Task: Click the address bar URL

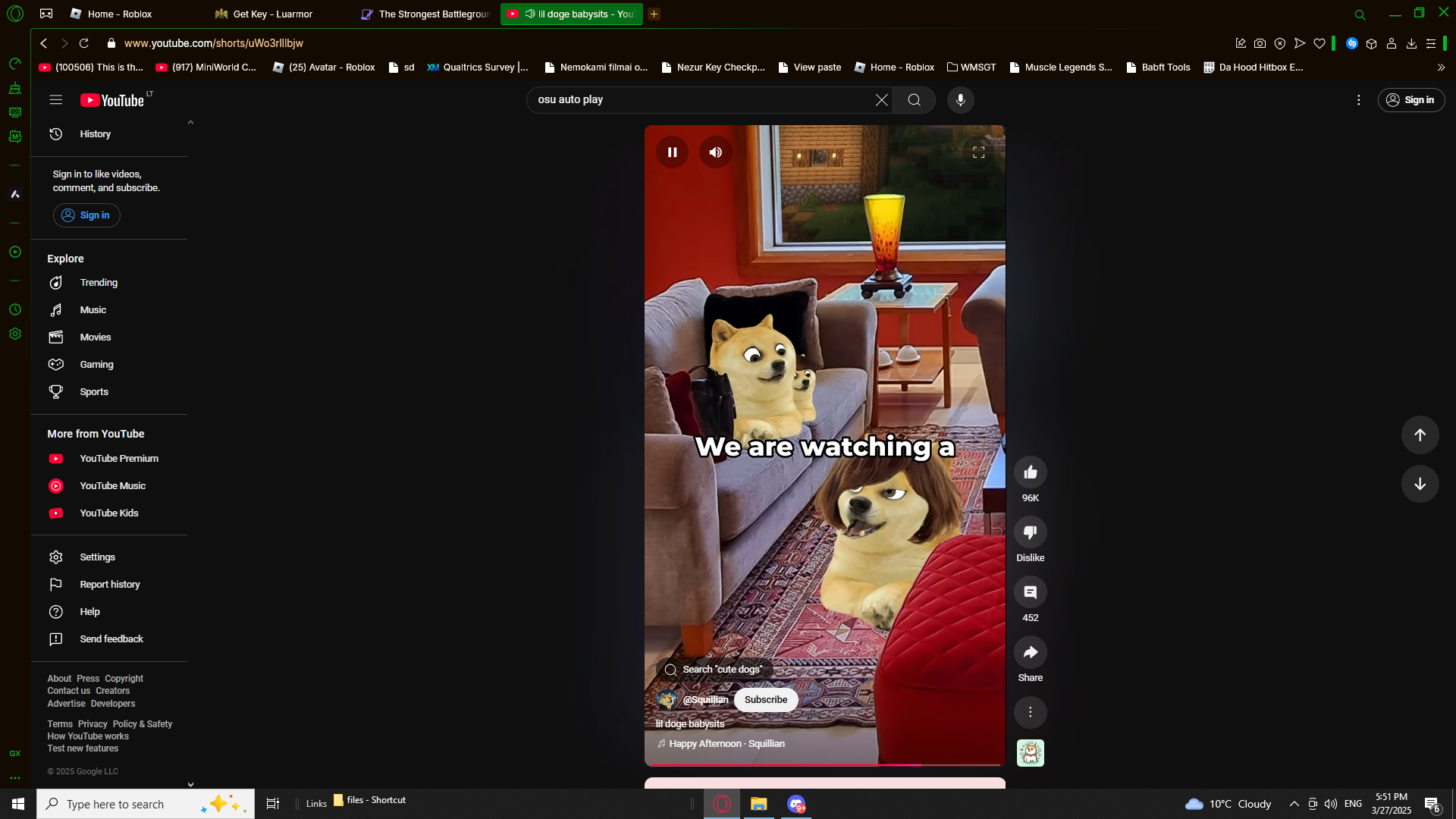Action: (214, 43)
